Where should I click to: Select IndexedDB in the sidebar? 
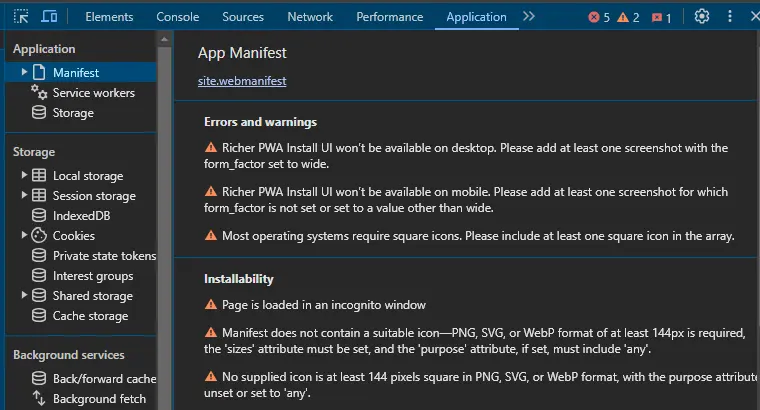[x=80, y=216]
